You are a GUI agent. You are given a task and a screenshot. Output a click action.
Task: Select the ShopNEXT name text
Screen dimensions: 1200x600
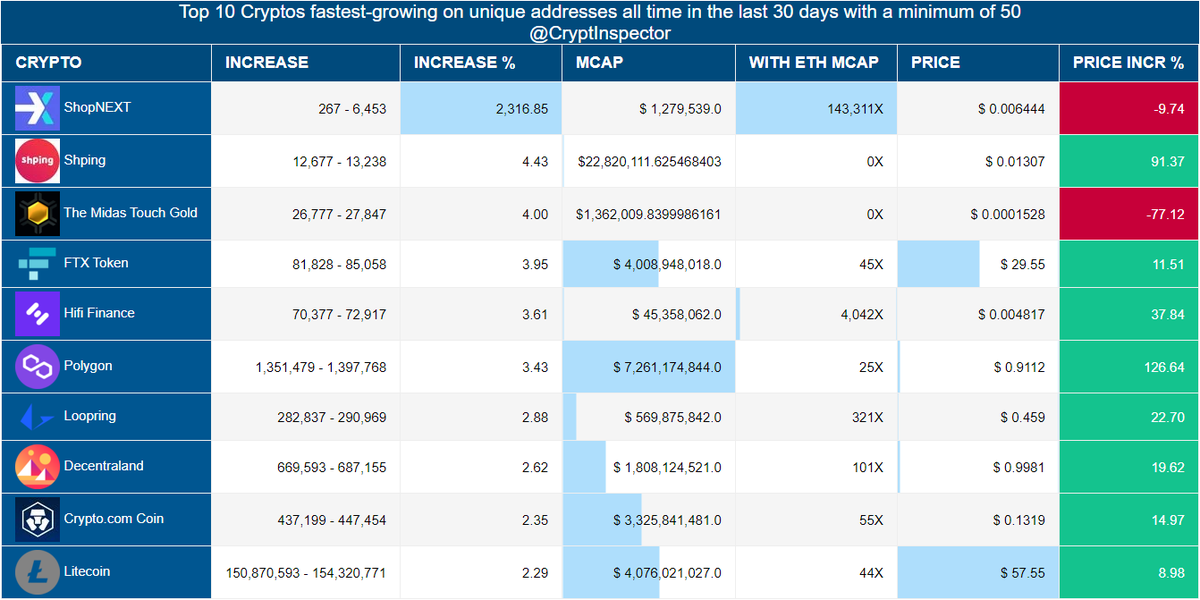[x=97, y=107]
